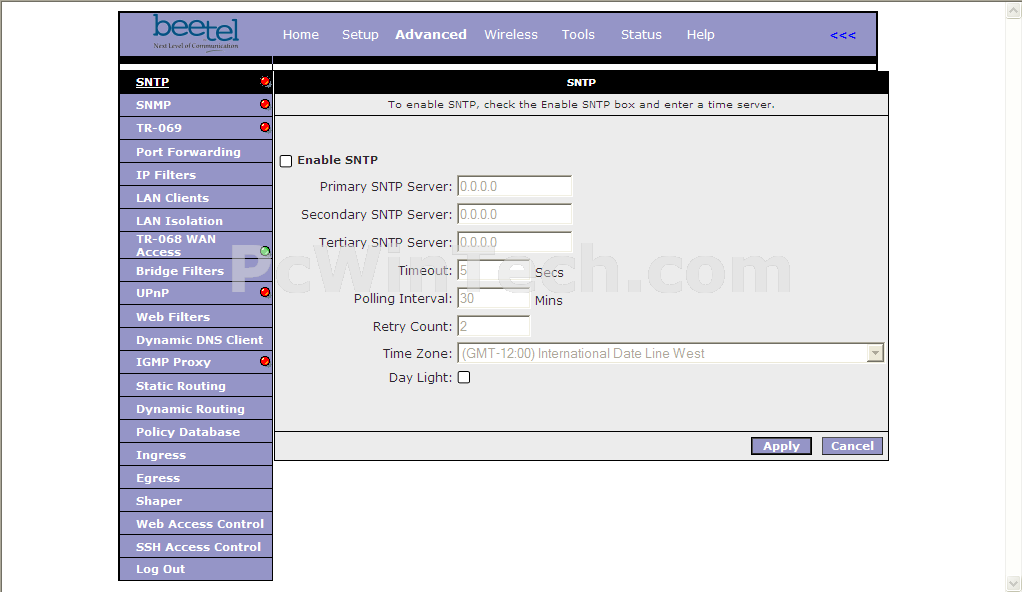Go to TR-069 settings
1022x592 pixels.
pyautogui.click(x=158, y=128)
